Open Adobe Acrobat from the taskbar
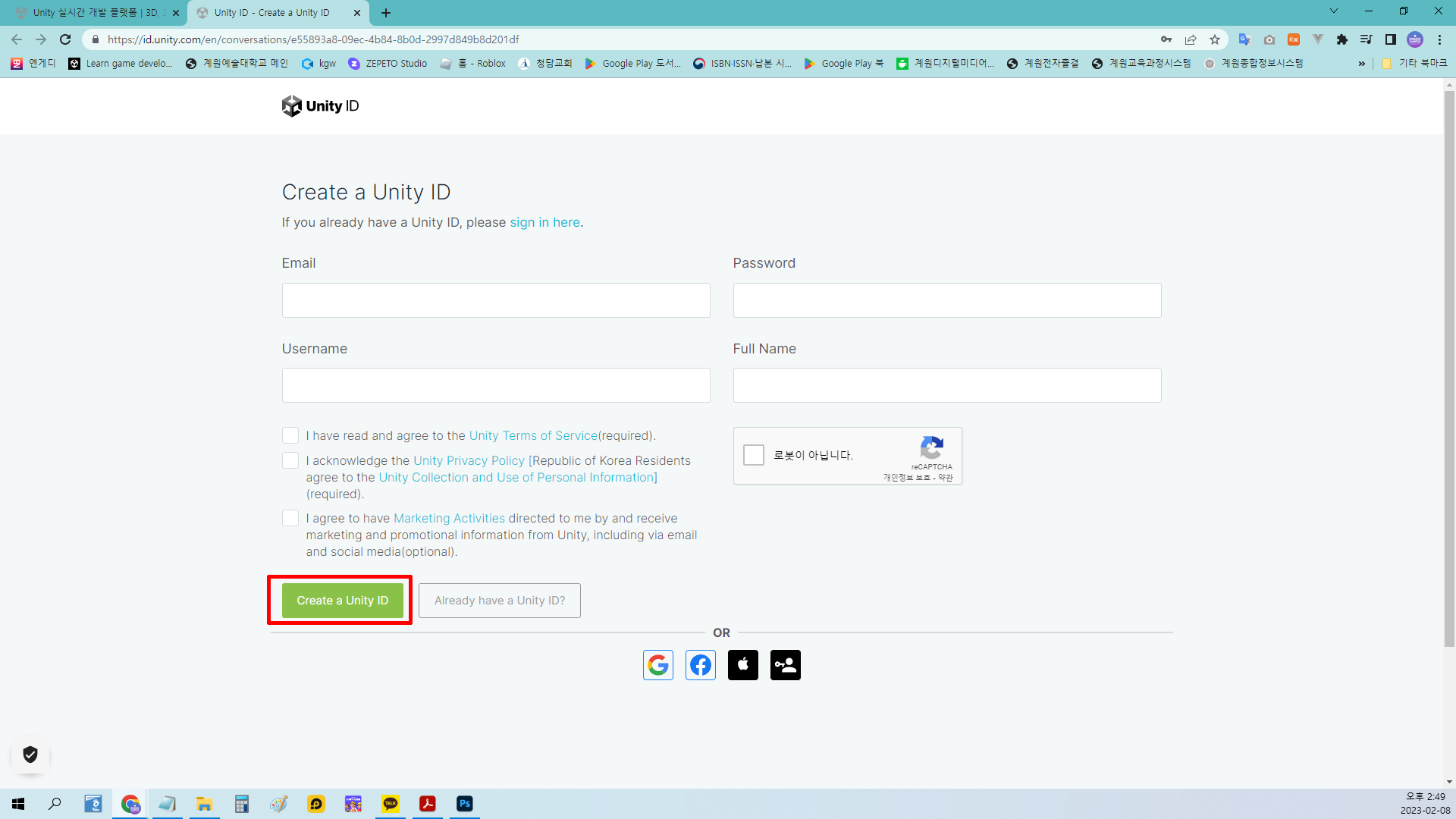The image size is (1456, 819). click(x=428, y=804)
